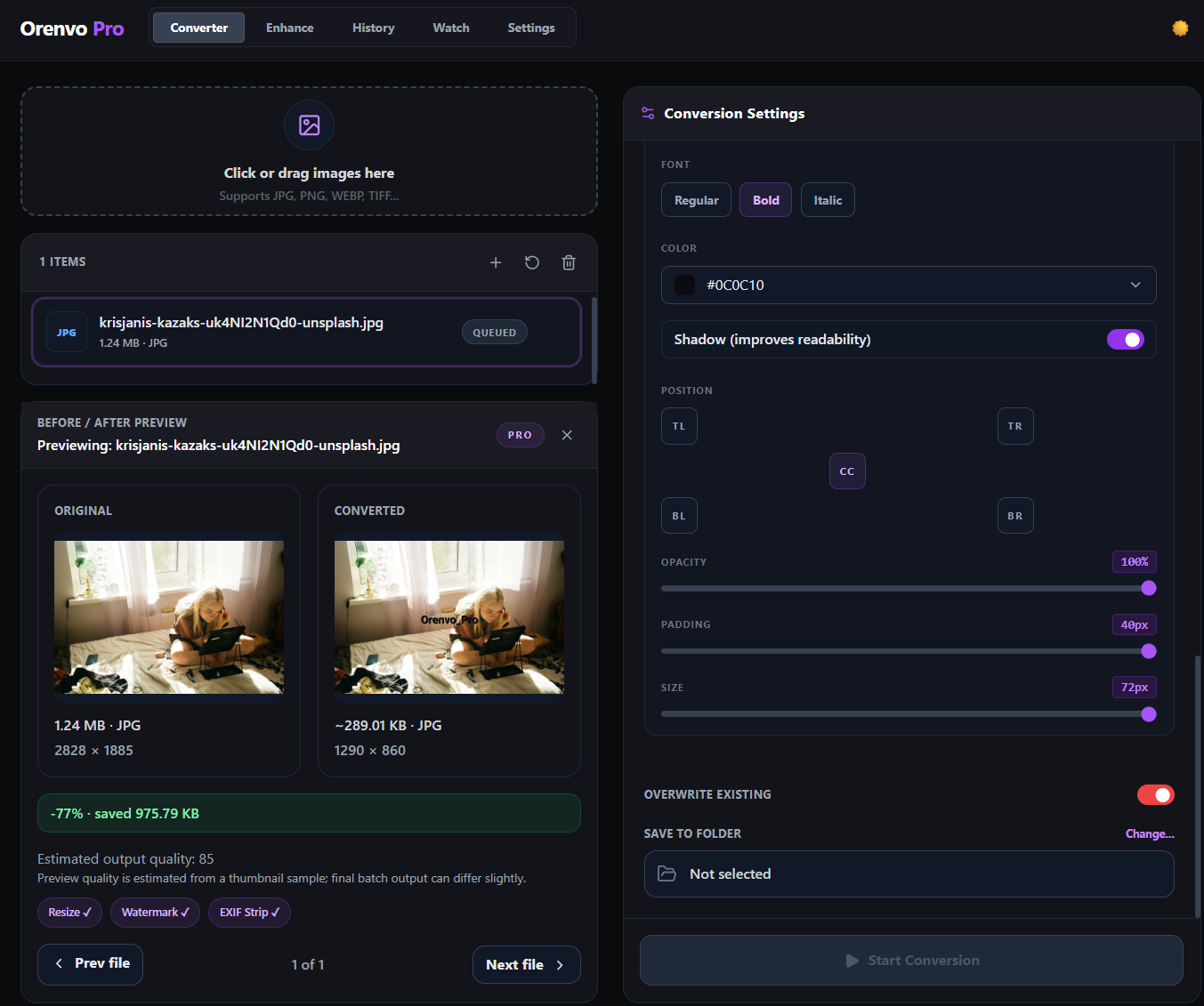The width and height of the screenshot is (1204, 1006).
Task: Click the Size slider handle
Action: 1149,714
